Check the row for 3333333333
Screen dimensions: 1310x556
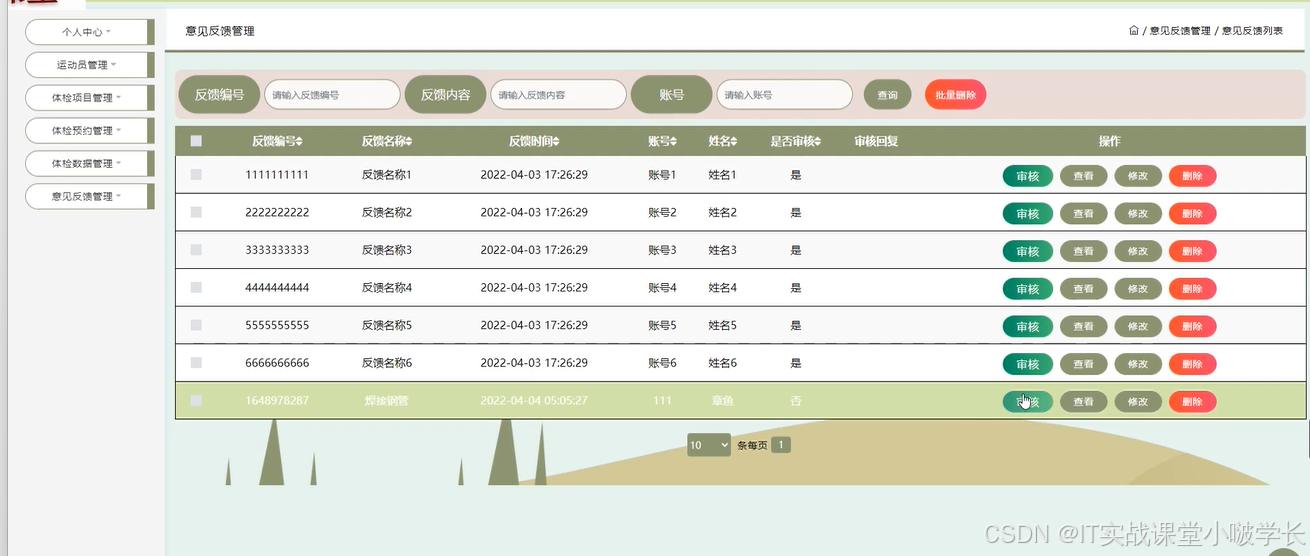[196, 250]
